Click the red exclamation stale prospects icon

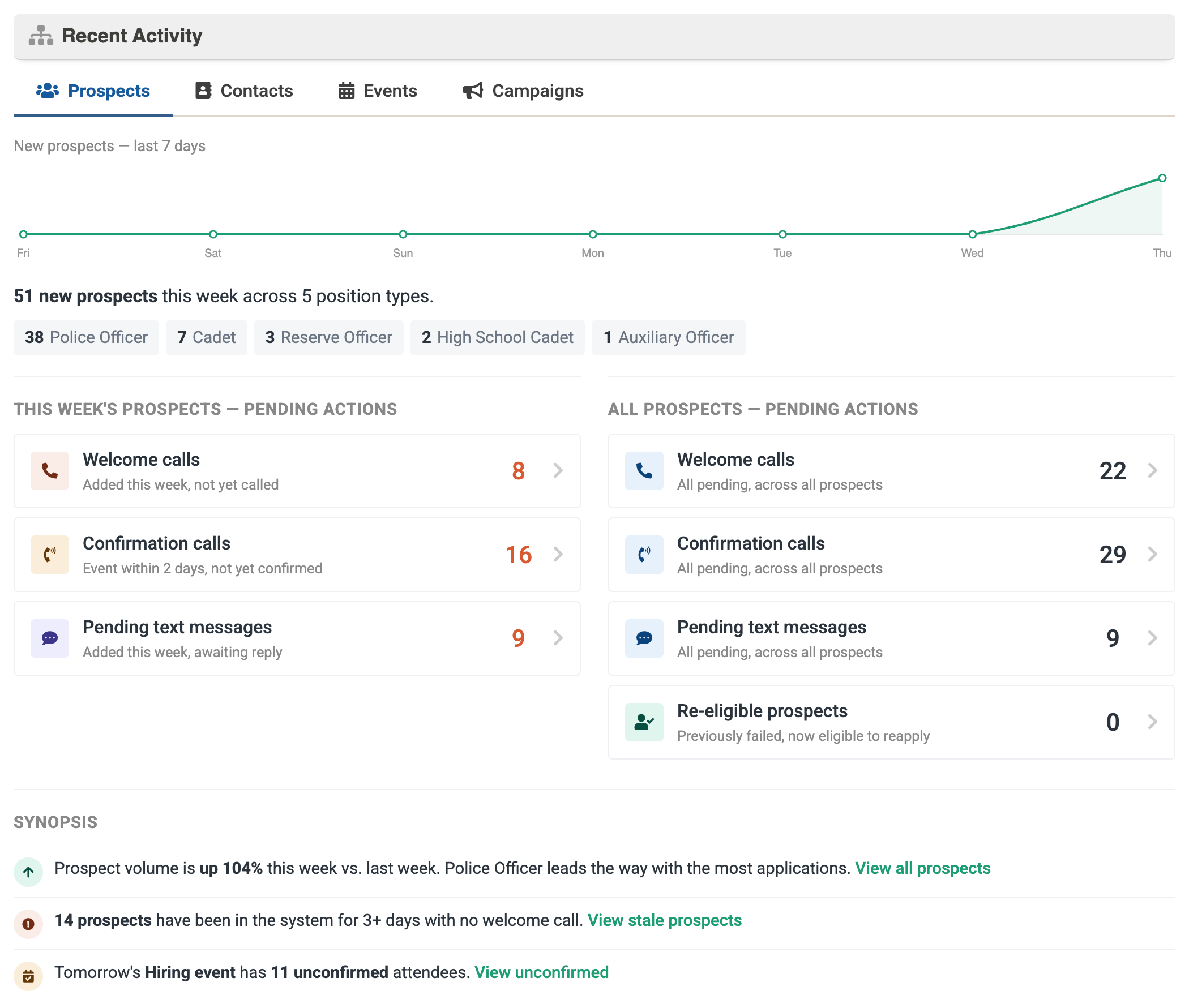(28, 924)
